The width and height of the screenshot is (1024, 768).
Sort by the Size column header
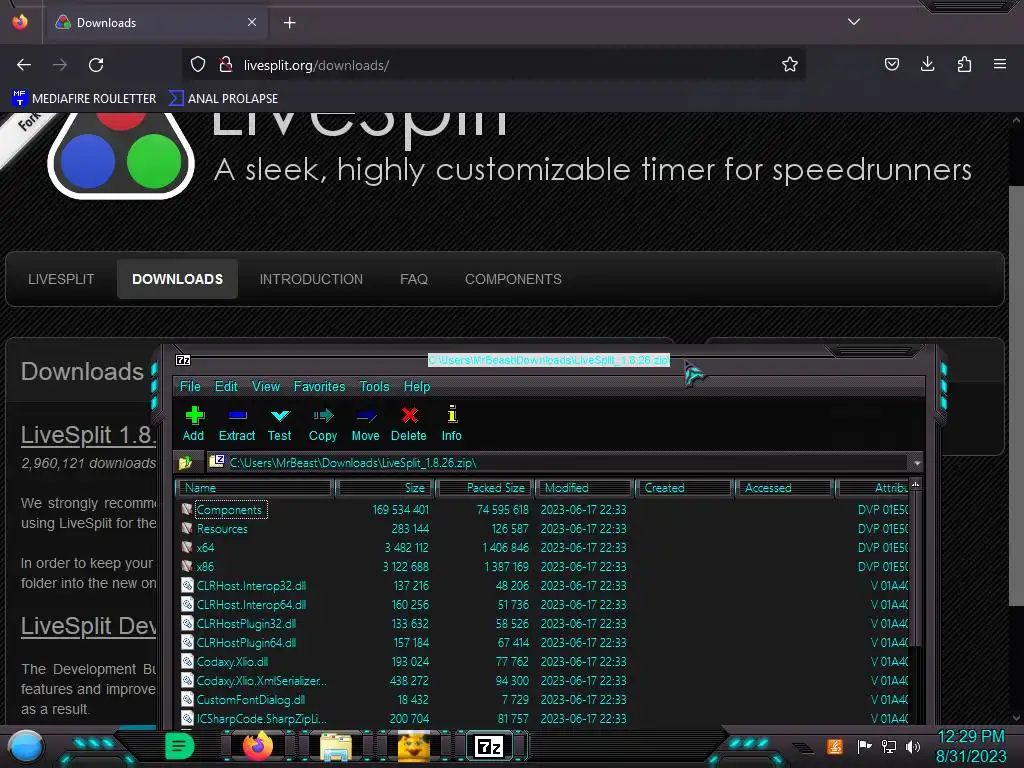[x=385, y=488]
